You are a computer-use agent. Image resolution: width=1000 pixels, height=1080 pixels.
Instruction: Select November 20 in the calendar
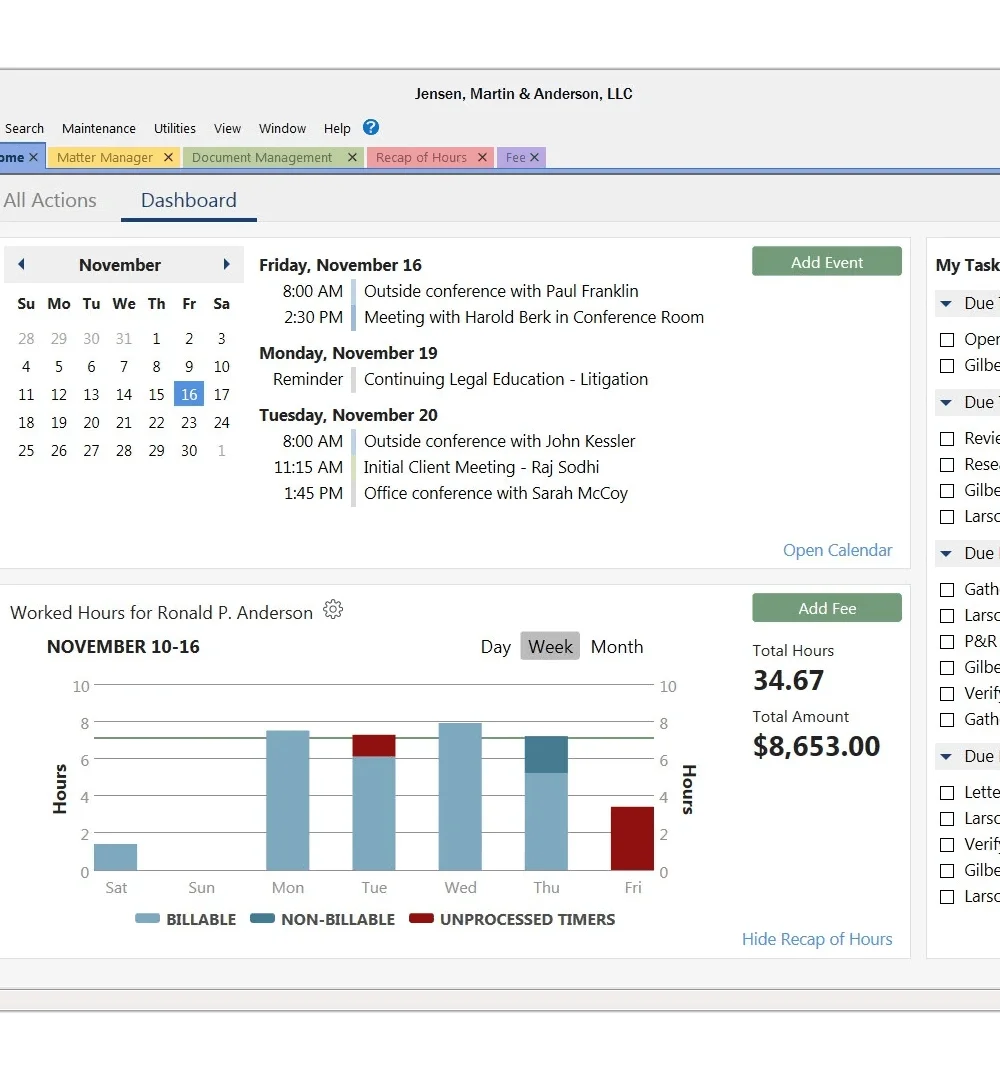[91, 423]
